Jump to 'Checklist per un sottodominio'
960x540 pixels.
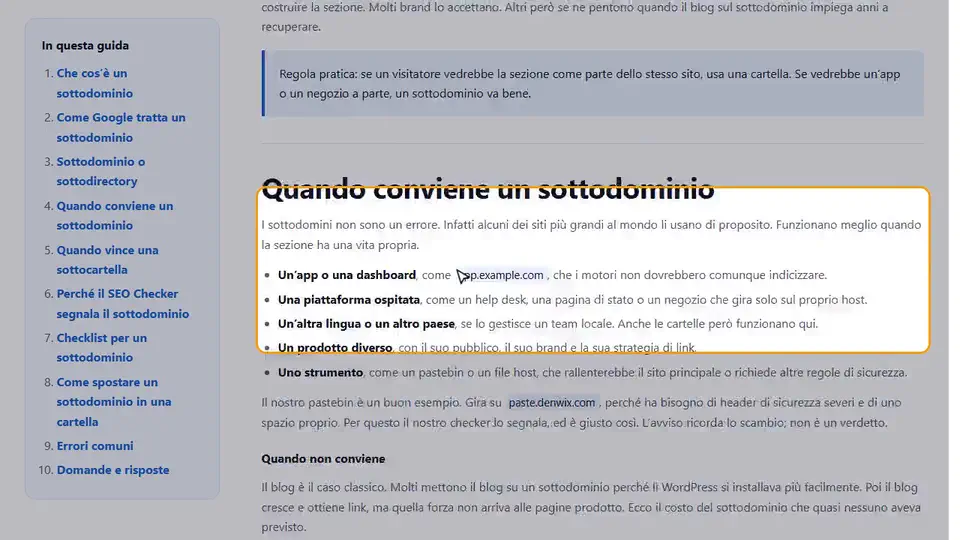(102, 348)
